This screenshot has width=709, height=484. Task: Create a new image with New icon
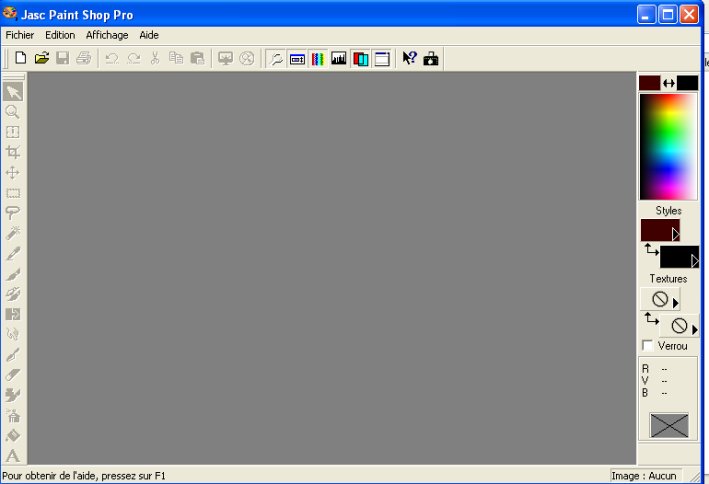pos(21,58)
